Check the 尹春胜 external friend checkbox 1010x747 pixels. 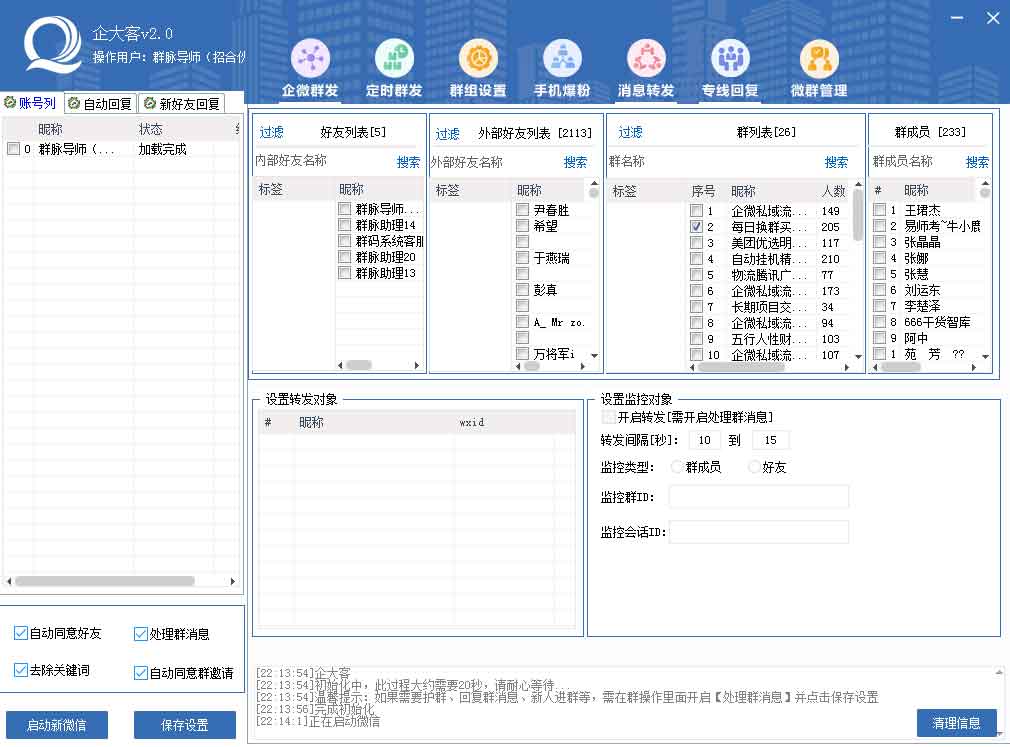(x=522, y=210)
